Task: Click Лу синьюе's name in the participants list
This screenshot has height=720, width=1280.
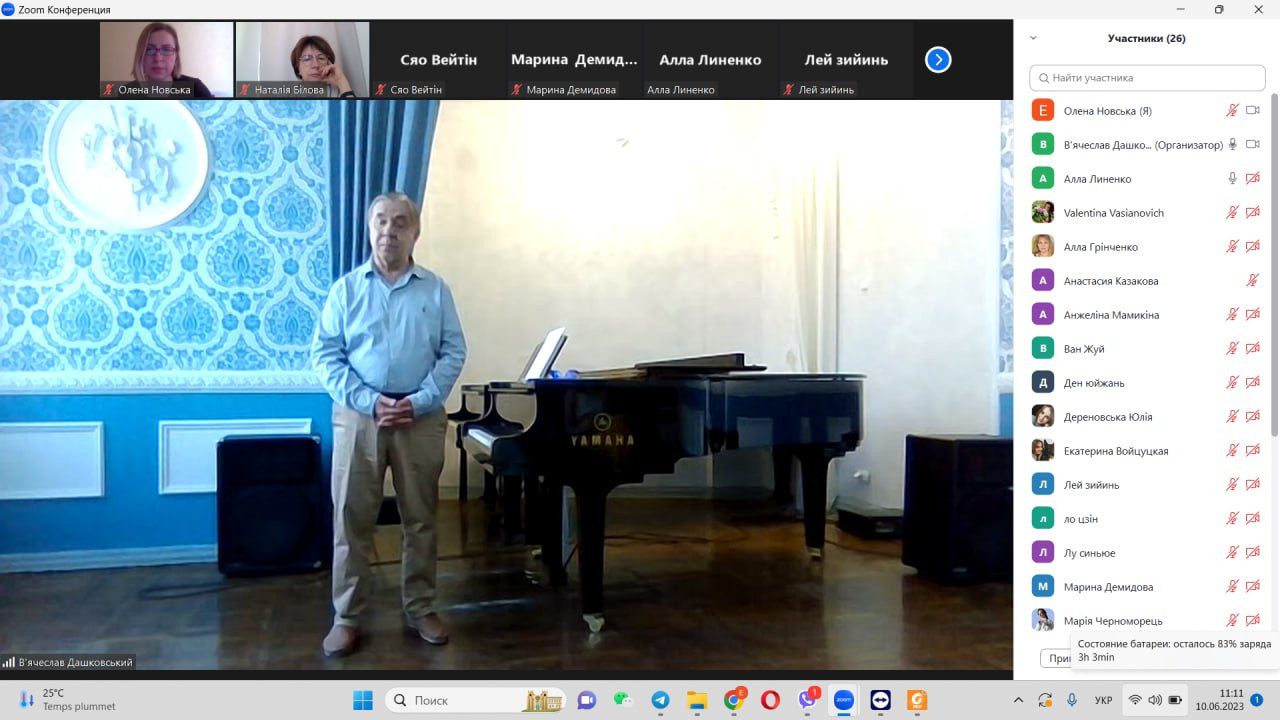Action: pos(1090,553)
